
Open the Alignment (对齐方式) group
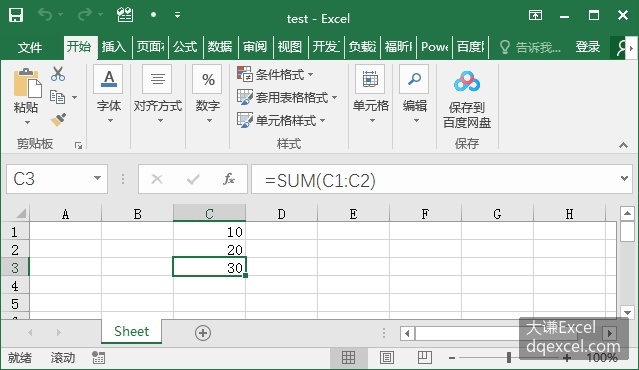click(158, 95)
